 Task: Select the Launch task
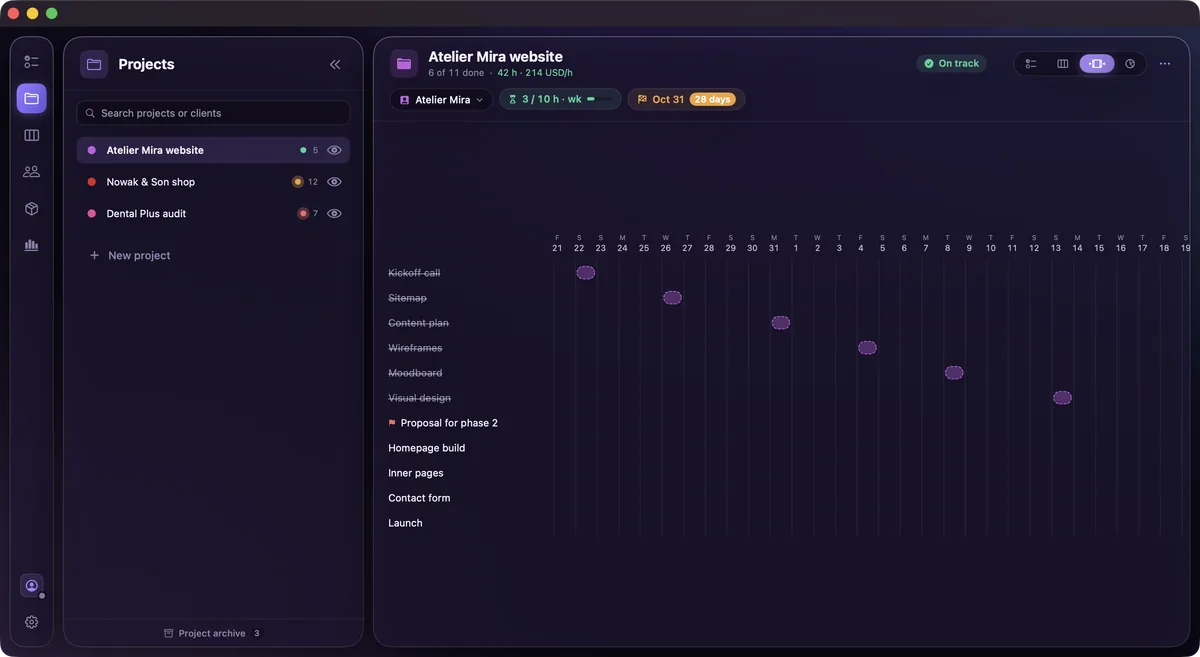[405, 523]
